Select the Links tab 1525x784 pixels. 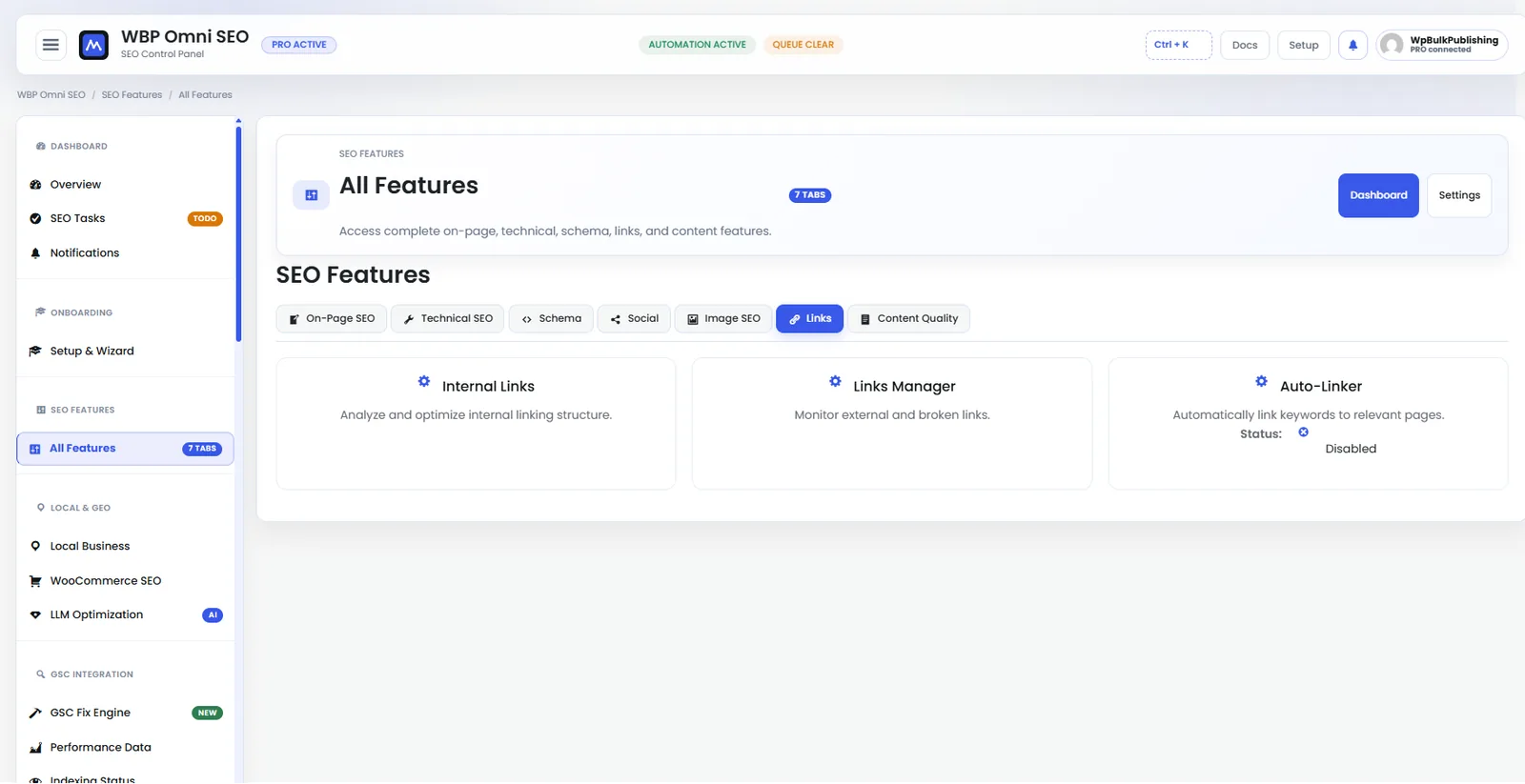tap(810, 319)
